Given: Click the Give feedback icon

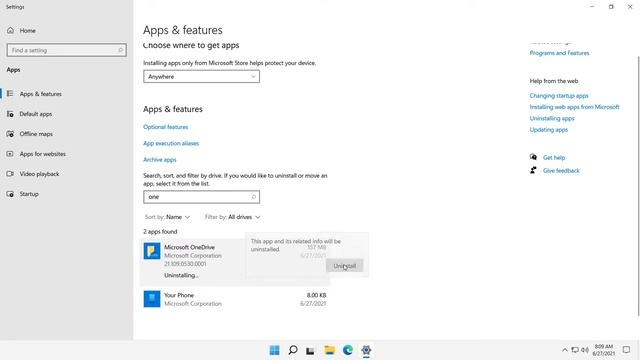Looking at the screenshot, I should (x=533, y=170).
